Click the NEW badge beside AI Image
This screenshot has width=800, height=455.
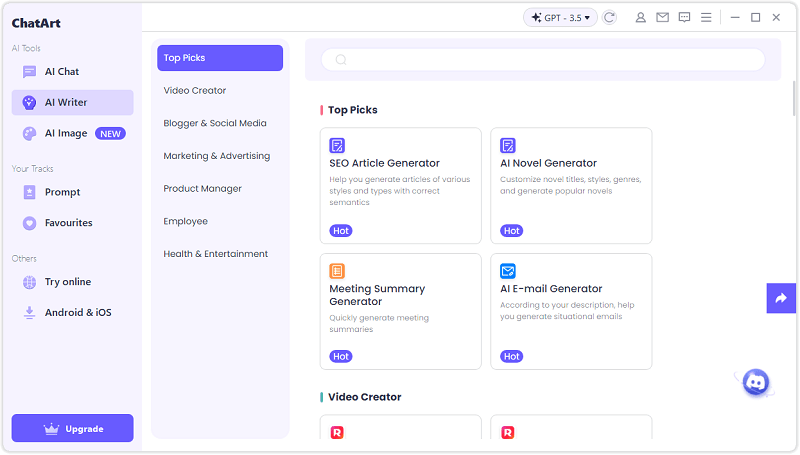click(x=110, y=134)
